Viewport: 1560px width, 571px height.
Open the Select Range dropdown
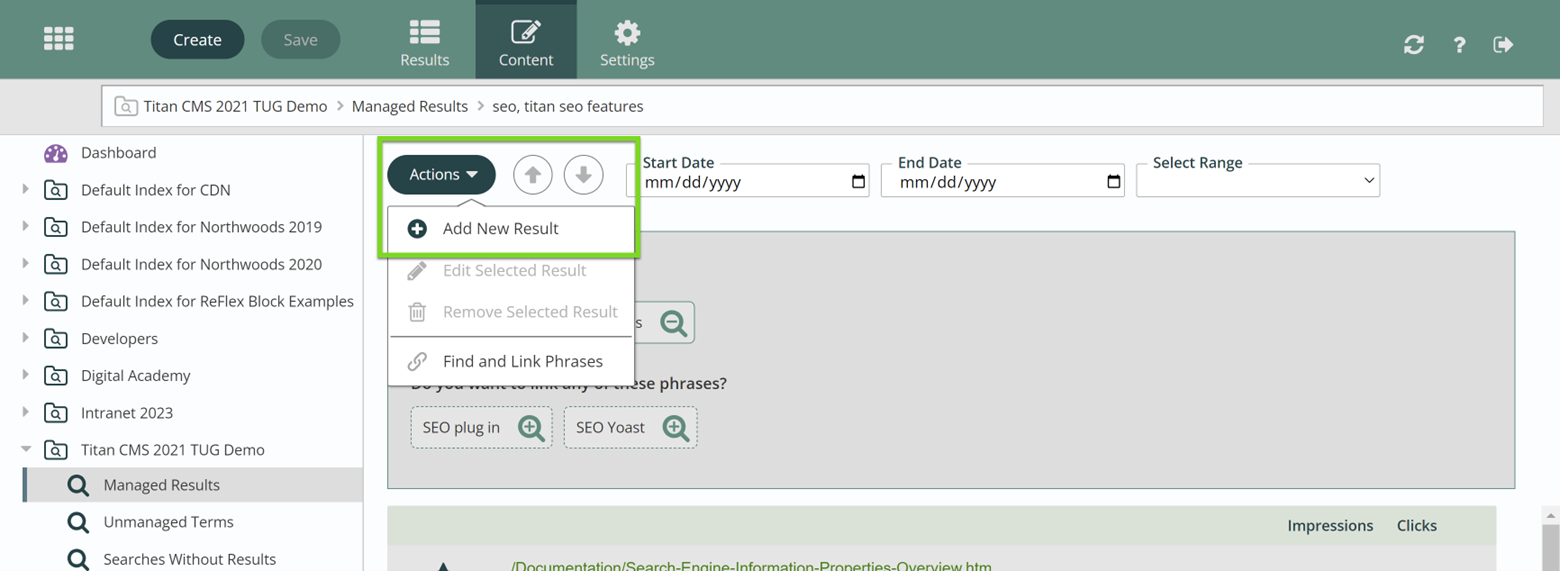click(x=1258, y=181)
